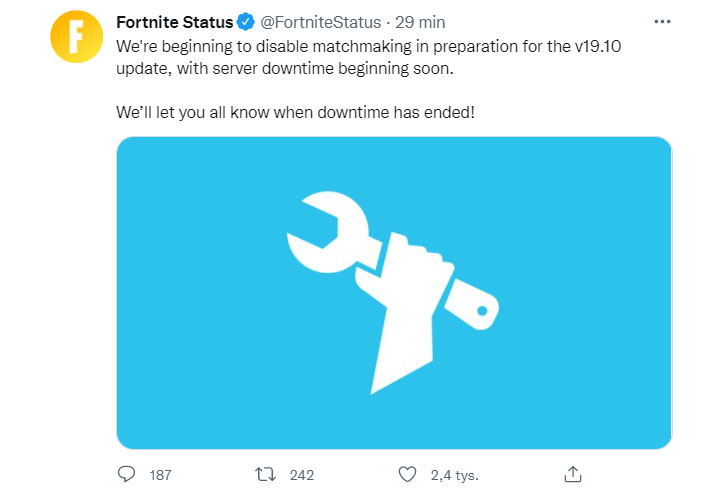Open the Fortnite Status yellow F avatar
Image resolution: width=720 pixels, height=497 pixels.
76,38
